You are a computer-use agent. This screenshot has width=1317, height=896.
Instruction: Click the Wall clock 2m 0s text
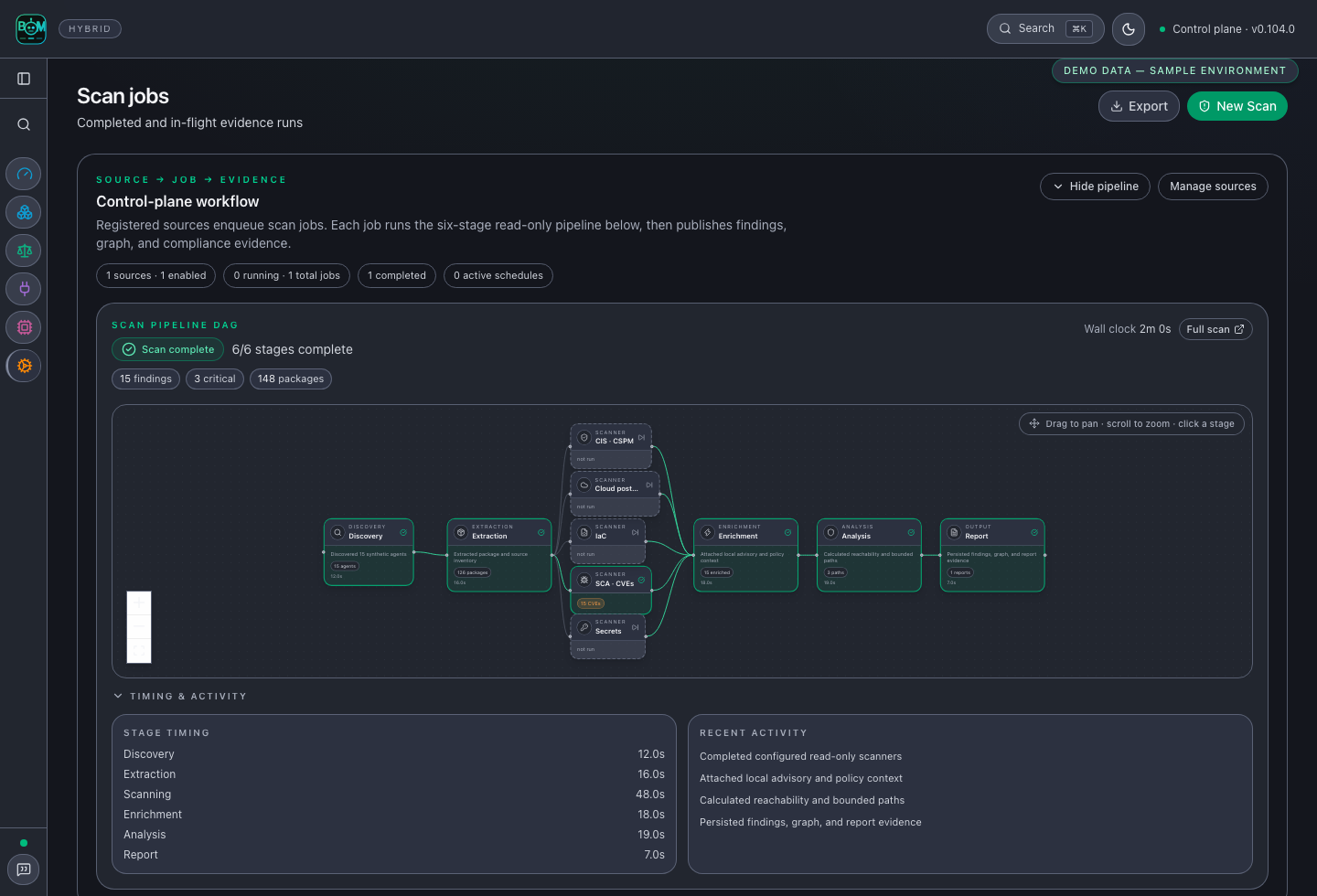[1128, 329]
